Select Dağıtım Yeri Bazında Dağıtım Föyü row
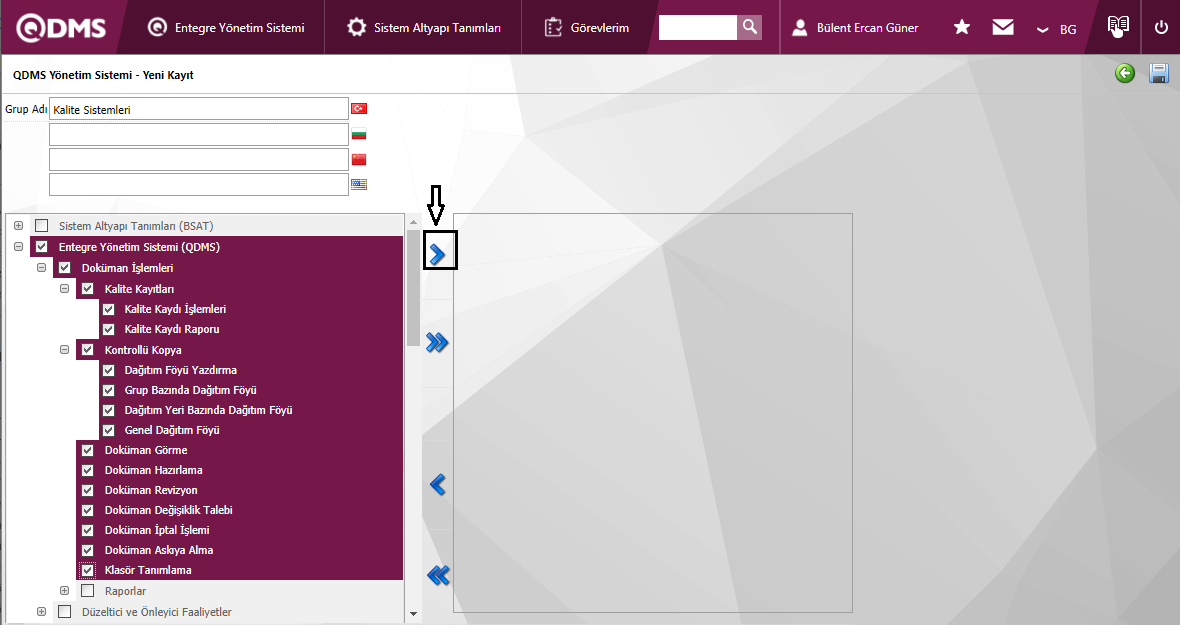 pos(251,410)
